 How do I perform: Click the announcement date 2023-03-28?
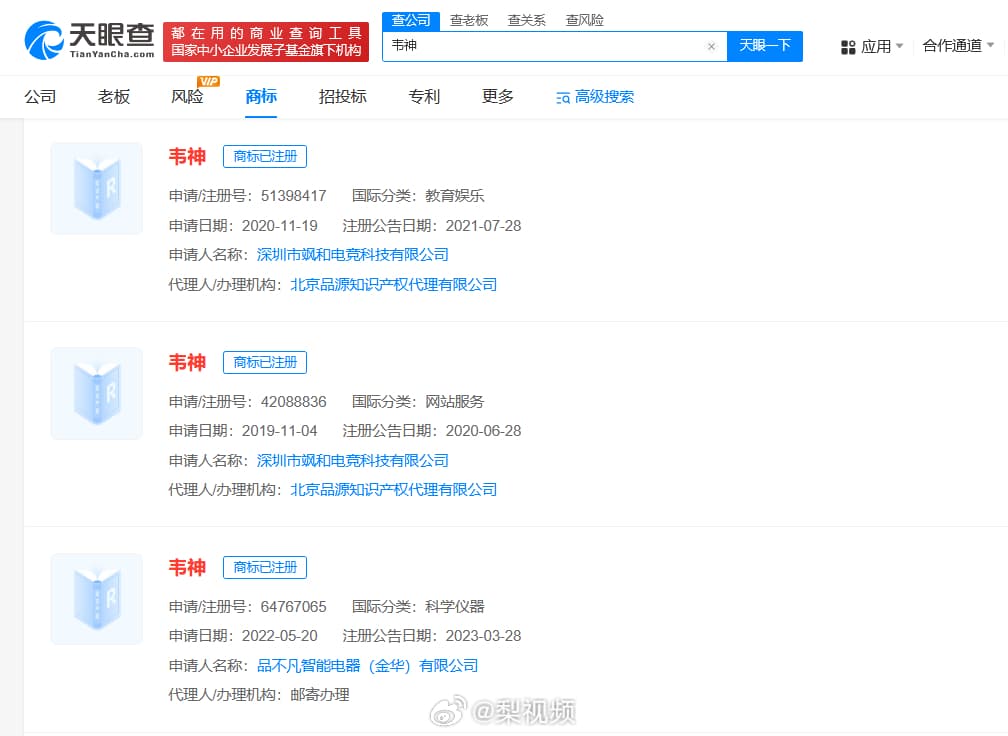click(483, 636)
